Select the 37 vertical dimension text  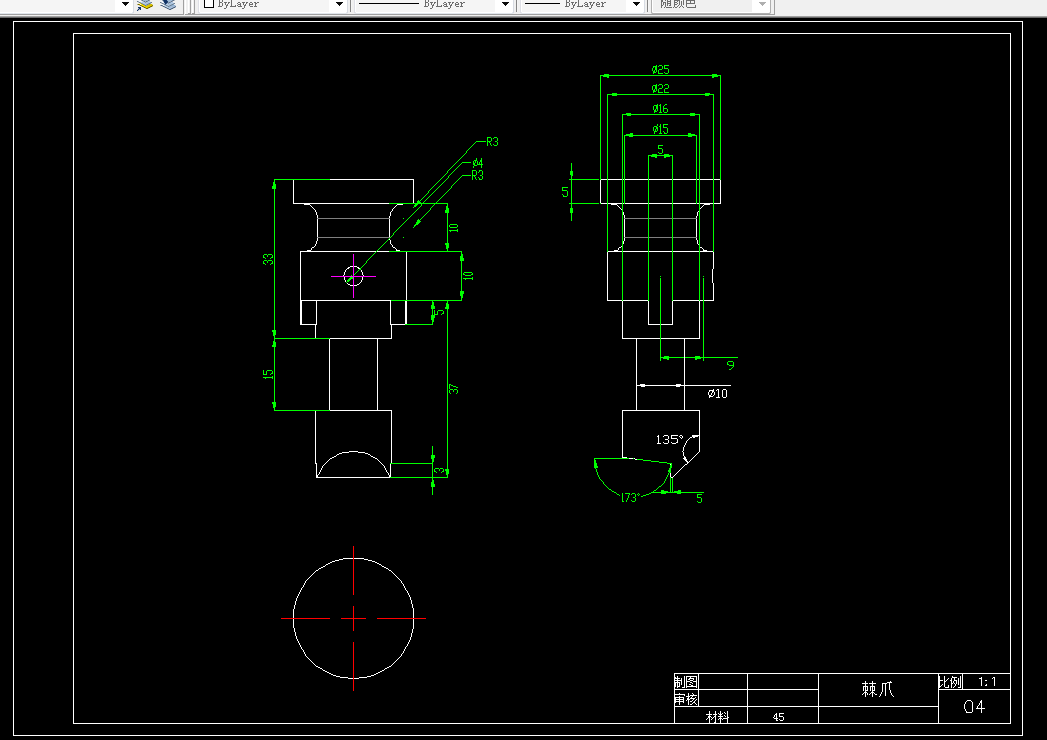[x=453, y=389]
